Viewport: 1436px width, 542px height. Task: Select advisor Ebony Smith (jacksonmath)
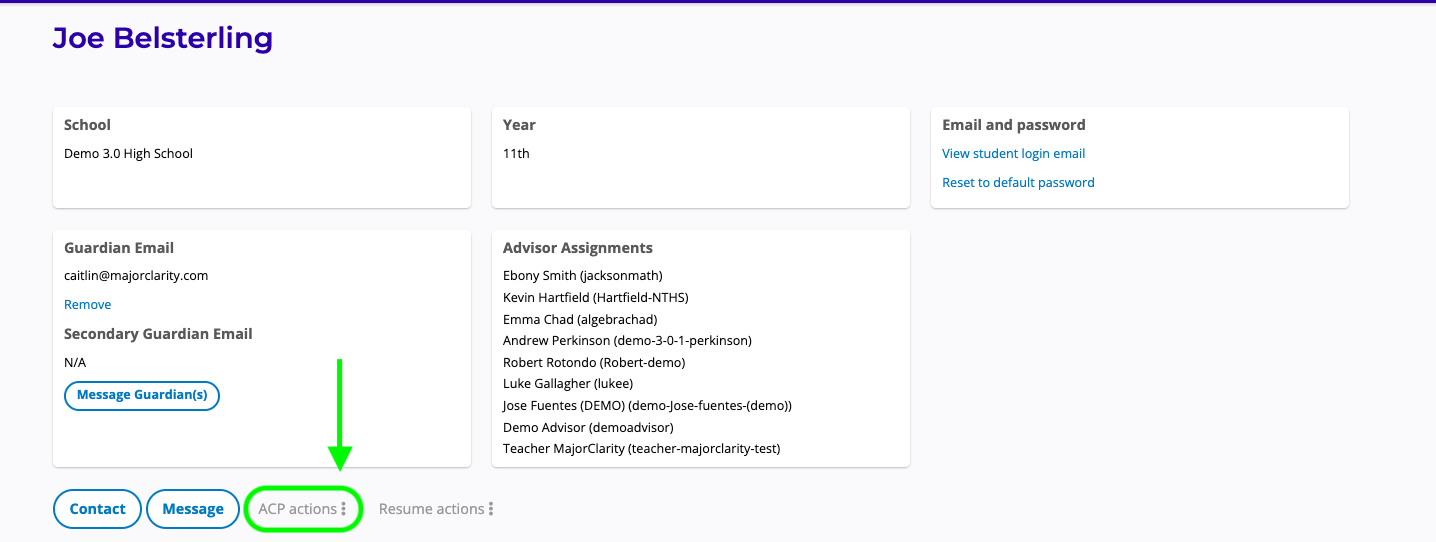click(x=582, y=276)
